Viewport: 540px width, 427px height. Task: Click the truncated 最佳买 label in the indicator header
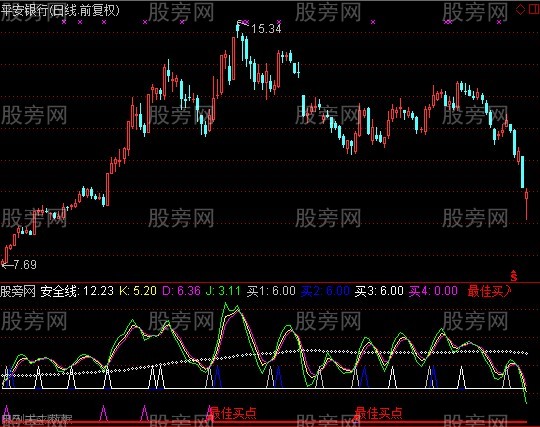pyautogui.click(x=489, y=291)
